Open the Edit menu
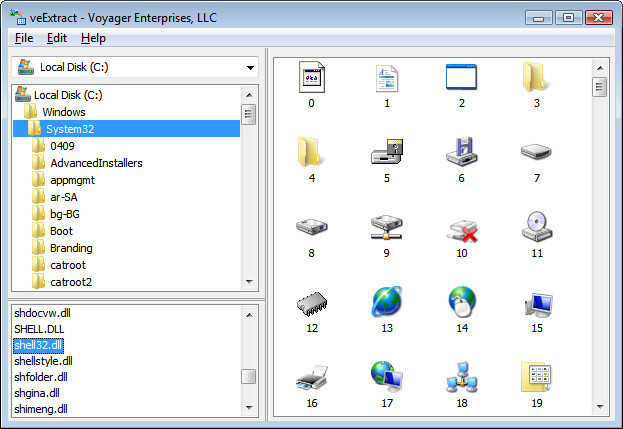 click(x=57, y=38)
